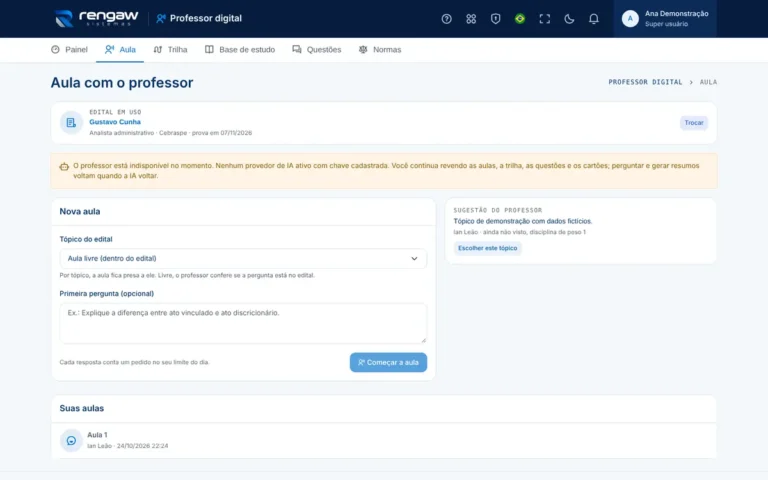
Task: Focus the Primeira pergunta text area
Action: coord(243,323)
